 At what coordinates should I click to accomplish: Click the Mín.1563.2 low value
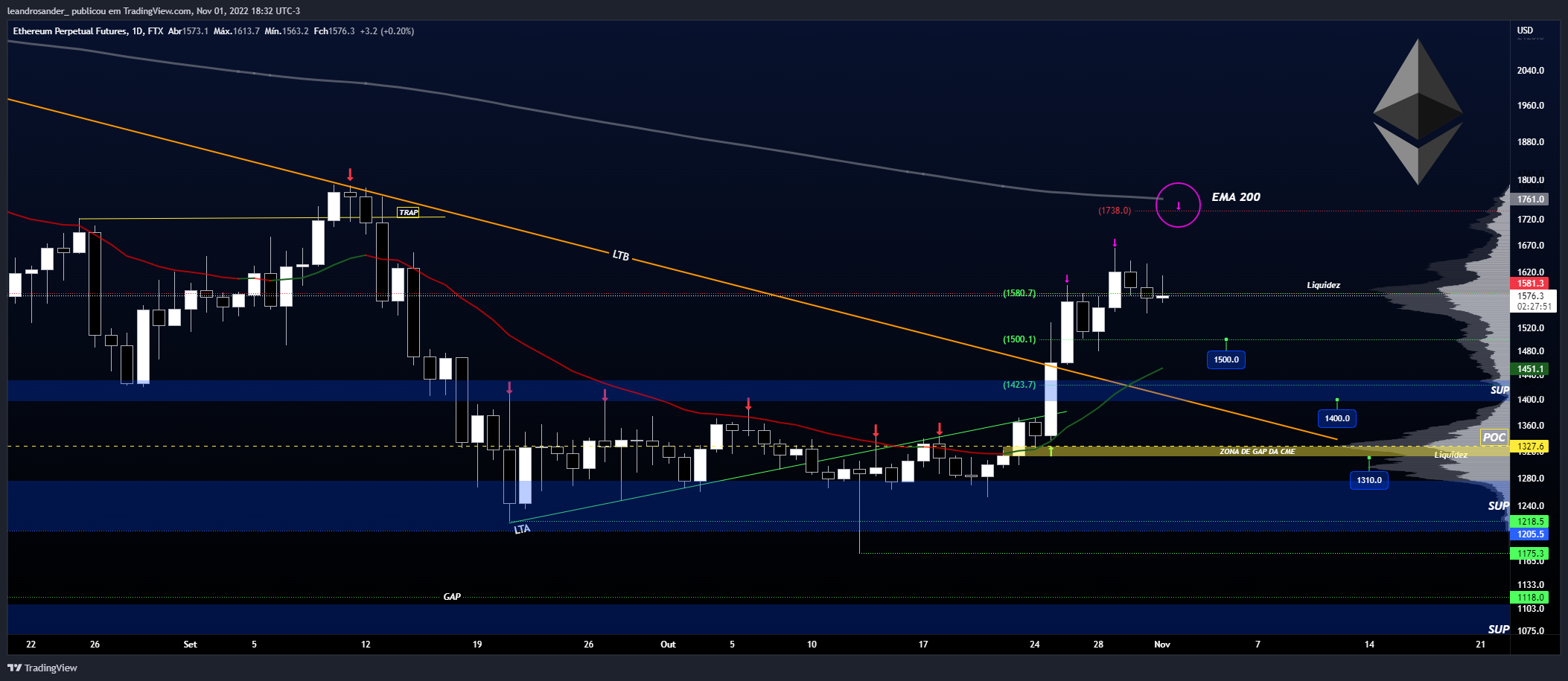pos(287,31)
